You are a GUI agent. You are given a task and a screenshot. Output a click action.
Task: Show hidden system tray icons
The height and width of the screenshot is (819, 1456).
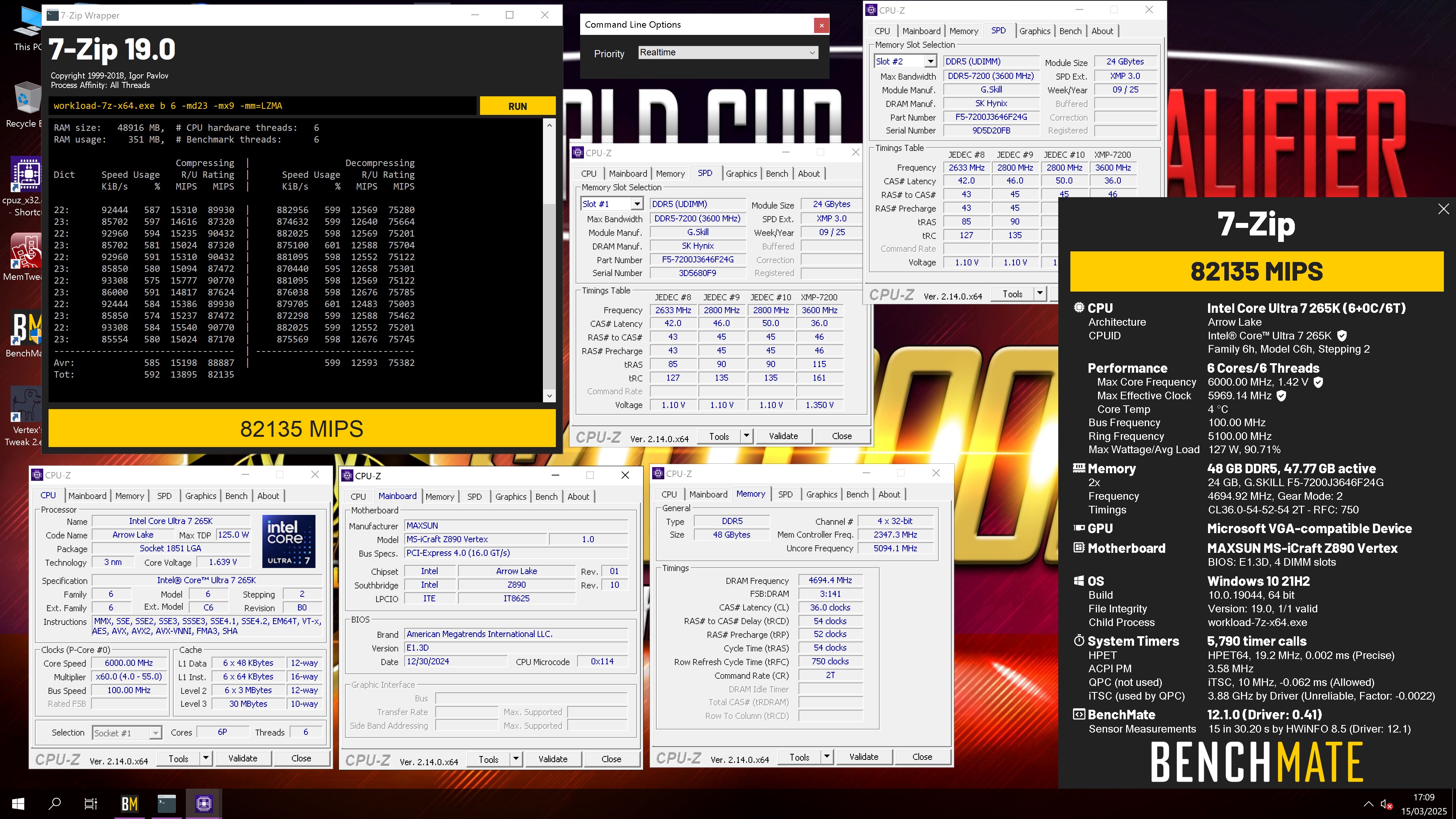(x=1368, y=804)
